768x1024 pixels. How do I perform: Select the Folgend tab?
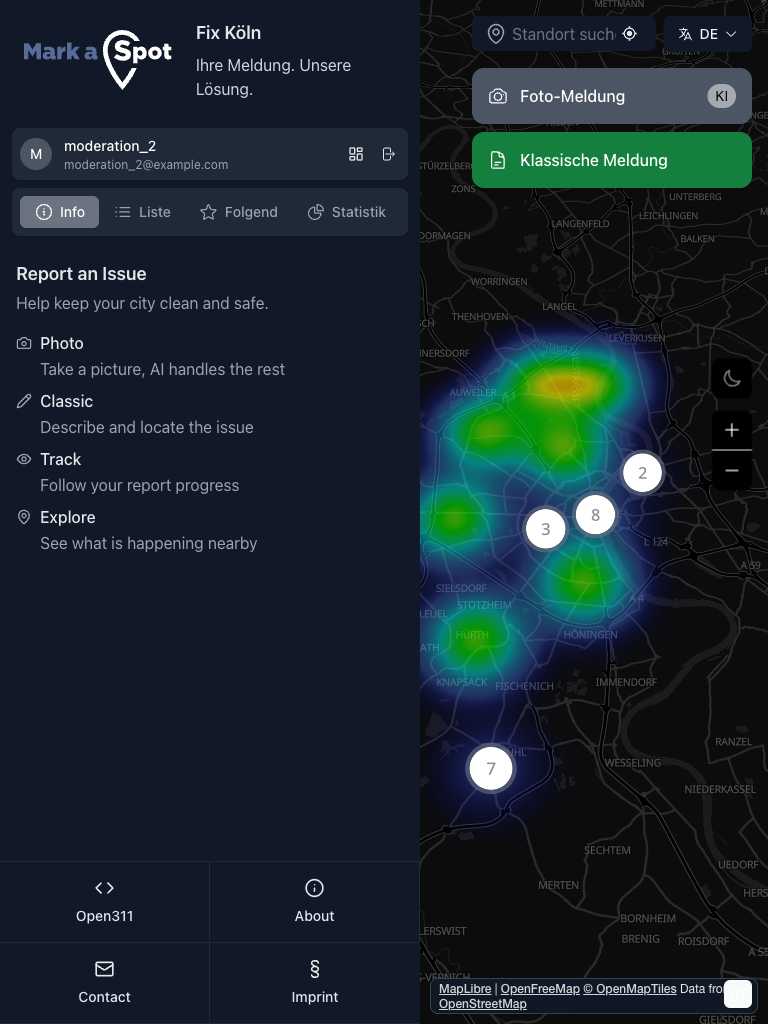coord(239,212)
